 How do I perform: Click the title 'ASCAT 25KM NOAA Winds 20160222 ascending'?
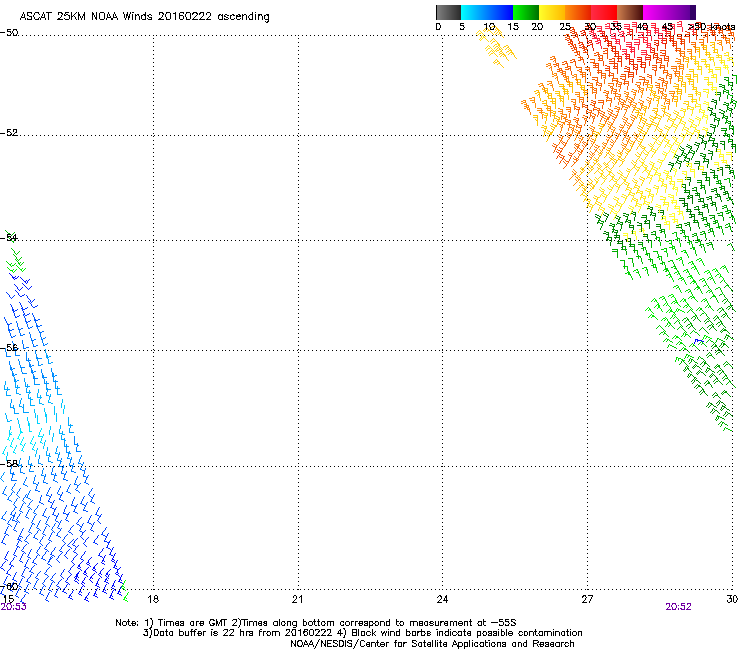(144, 17)
